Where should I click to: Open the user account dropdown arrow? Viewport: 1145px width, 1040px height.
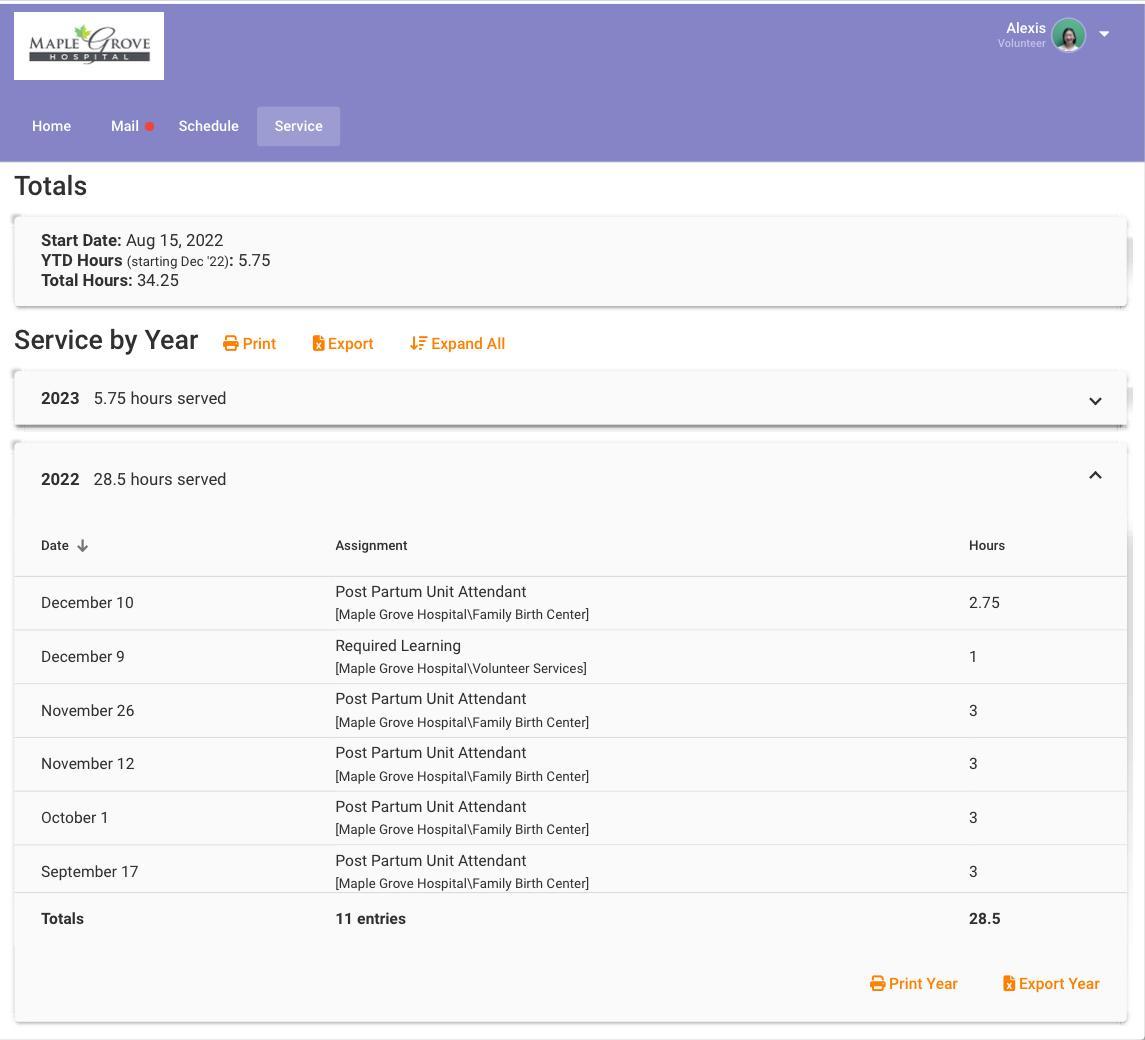point(1104,34)
